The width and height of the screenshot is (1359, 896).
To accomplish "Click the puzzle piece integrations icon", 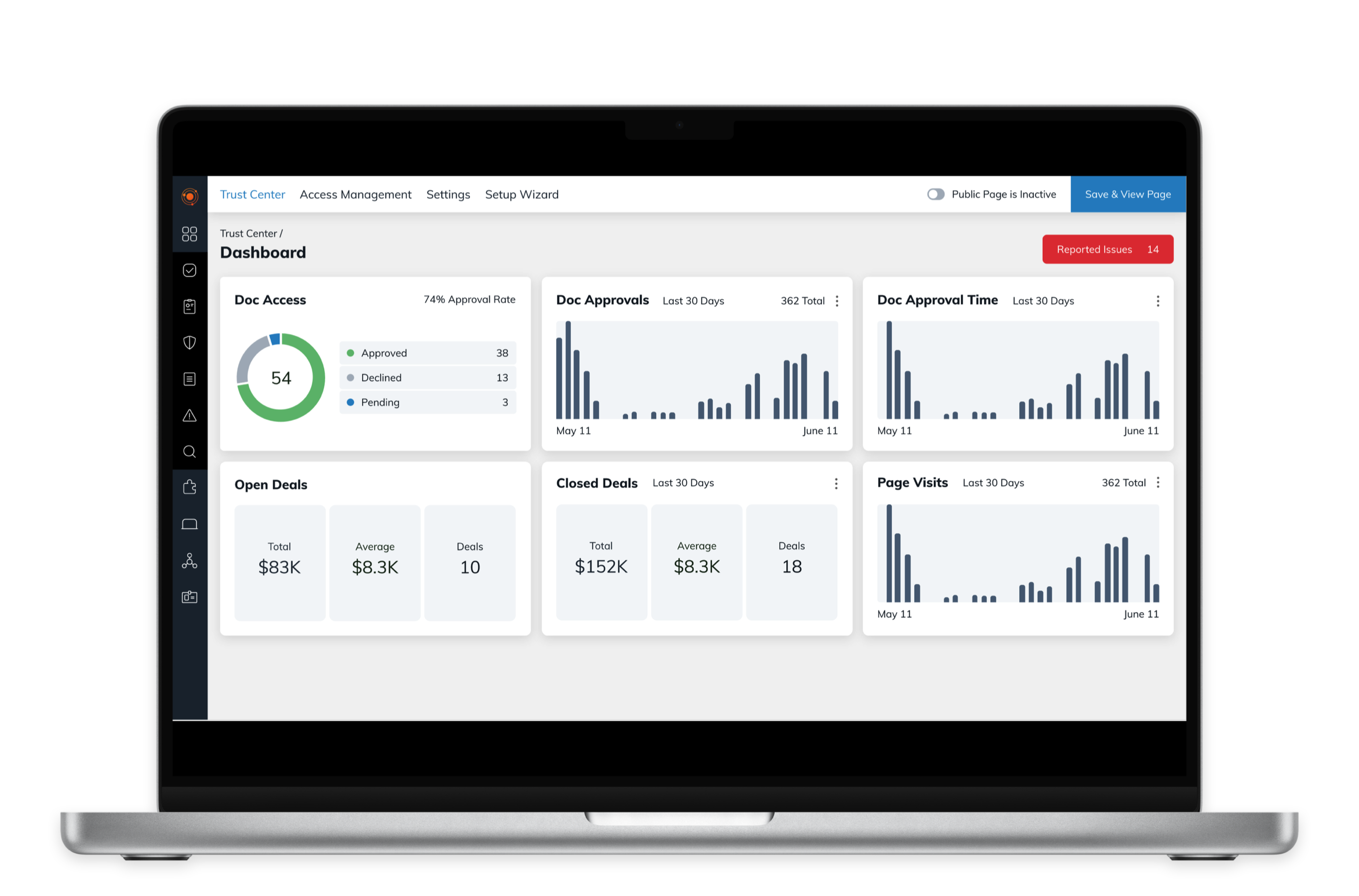I will (x=190, y=487).
